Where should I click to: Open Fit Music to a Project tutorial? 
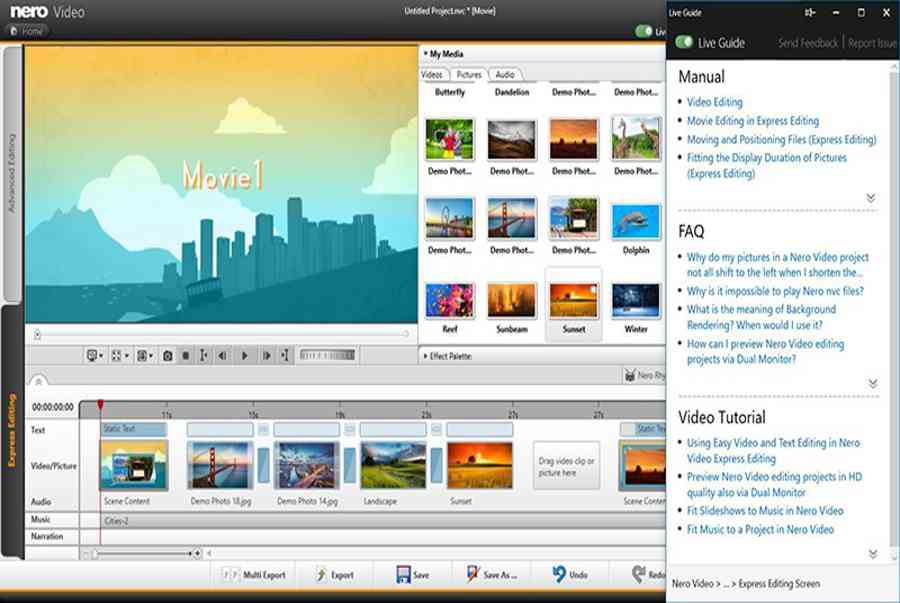(x=761, y=530)
